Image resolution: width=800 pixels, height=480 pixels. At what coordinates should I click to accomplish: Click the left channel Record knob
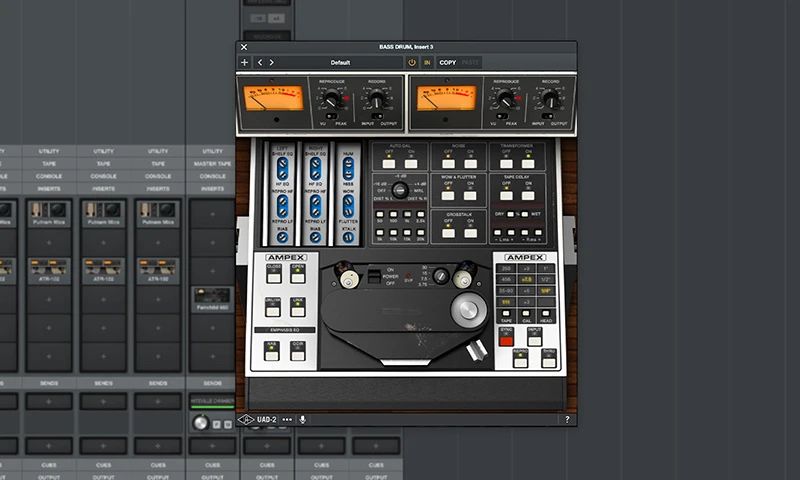377,99
